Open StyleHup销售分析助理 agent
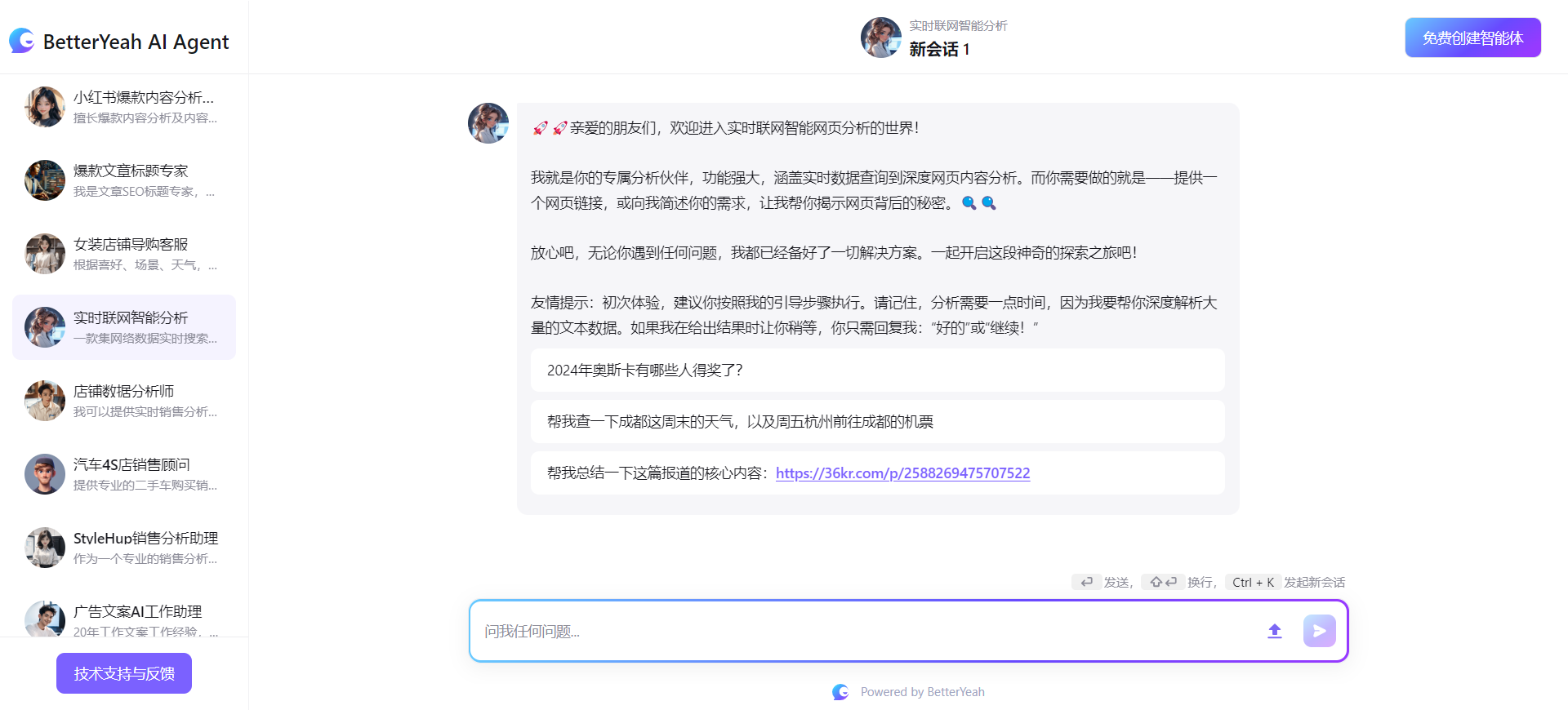 124,548
